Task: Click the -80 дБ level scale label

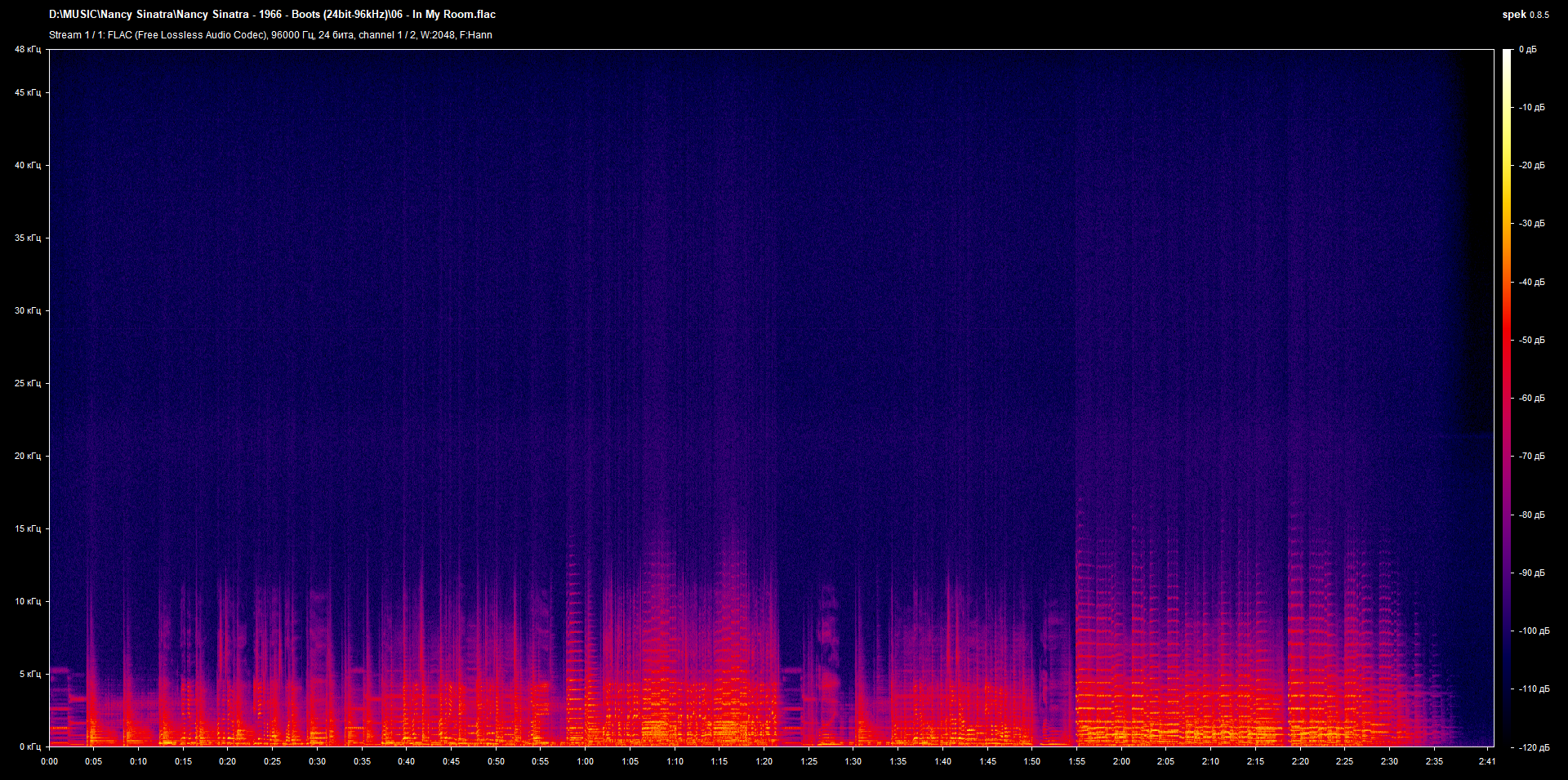Action: tap(1532, 515)
